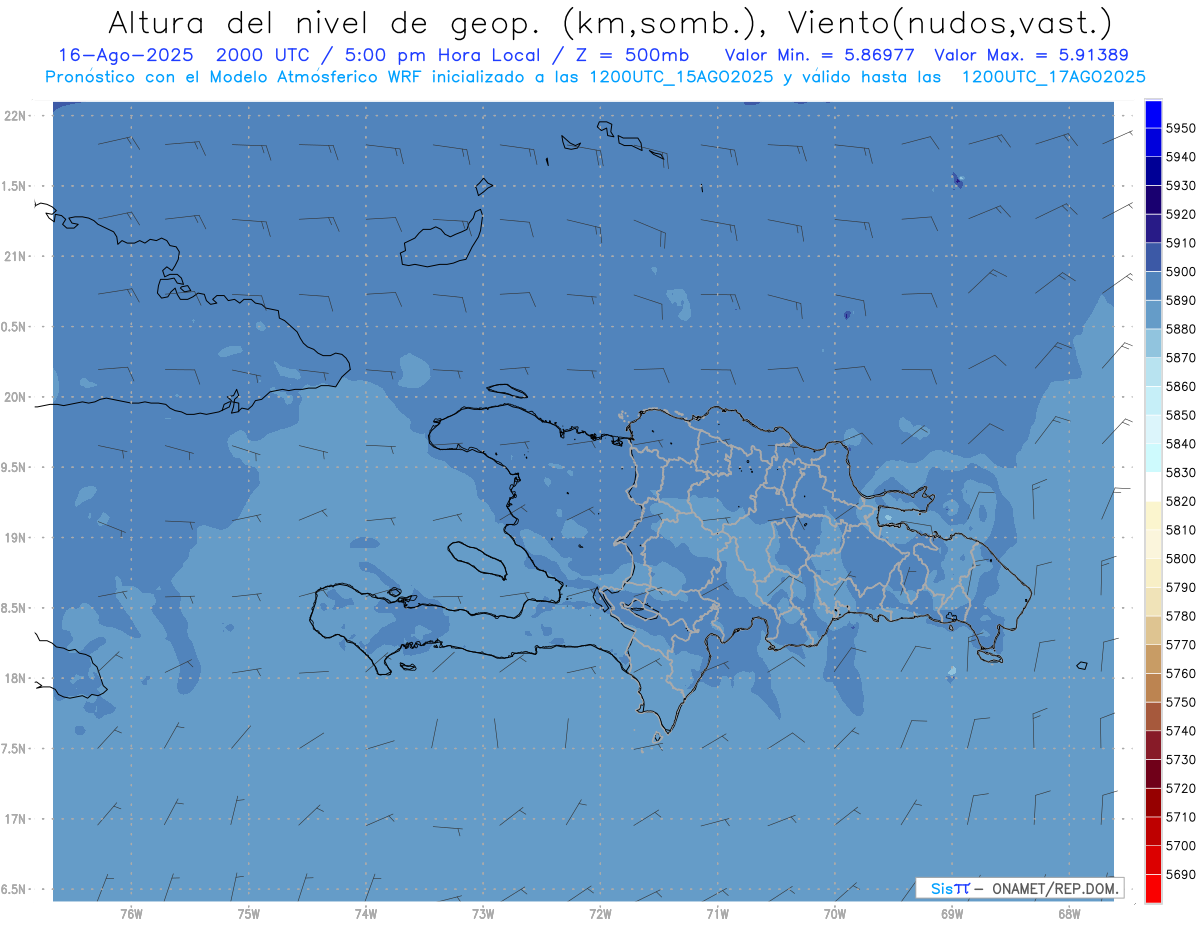Viewport: 1200px width, 927px height.
Task: Click the 72W longitude axis label
Action: point(600,914)
